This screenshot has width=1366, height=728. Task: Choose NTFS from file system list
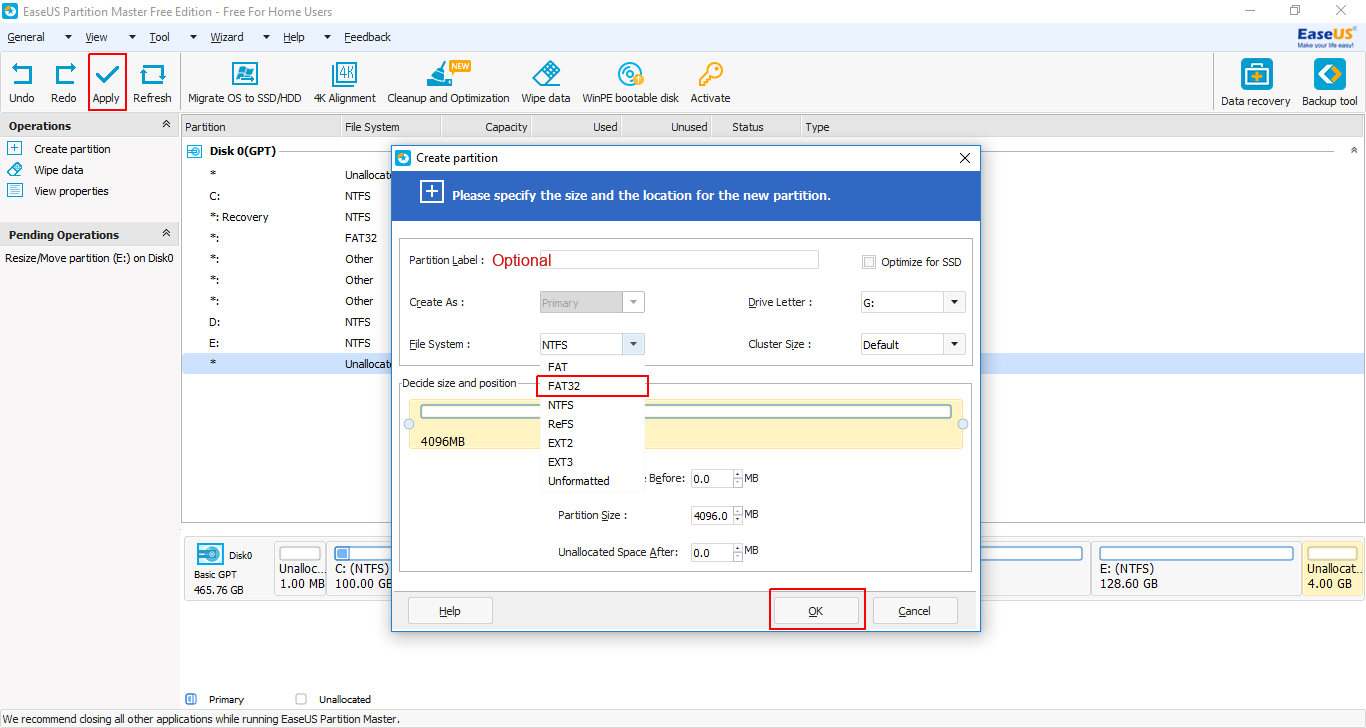(592, 405)
